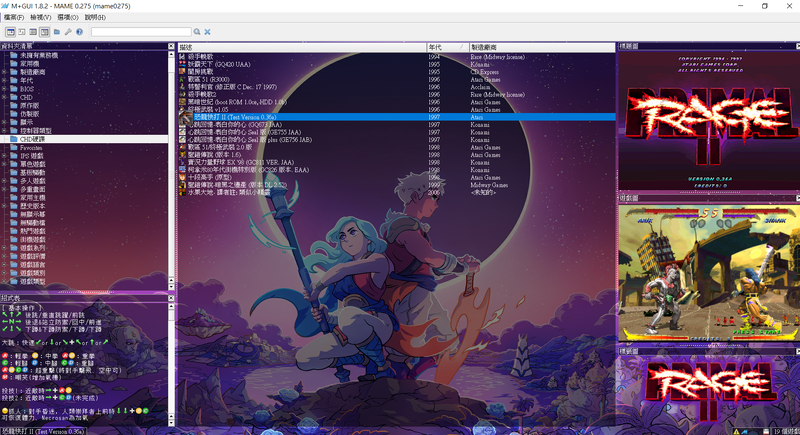
Task: Sort by the 描述 column header
Action: (302, 47)
